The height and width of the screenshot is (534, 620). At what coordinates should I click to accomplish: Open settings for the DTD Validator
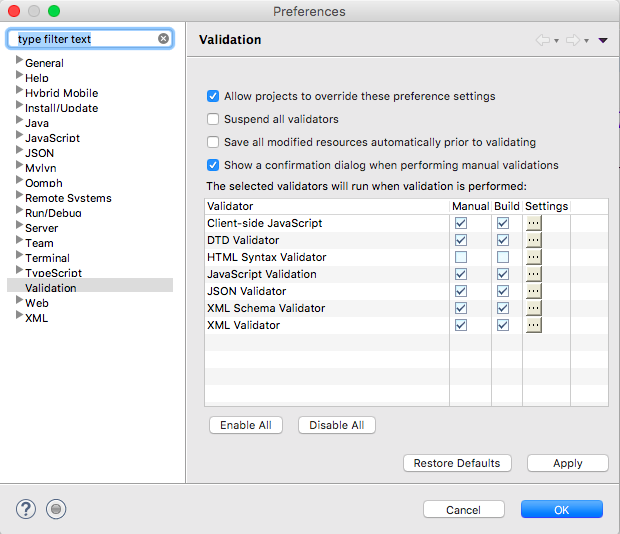tap(533, 240)
